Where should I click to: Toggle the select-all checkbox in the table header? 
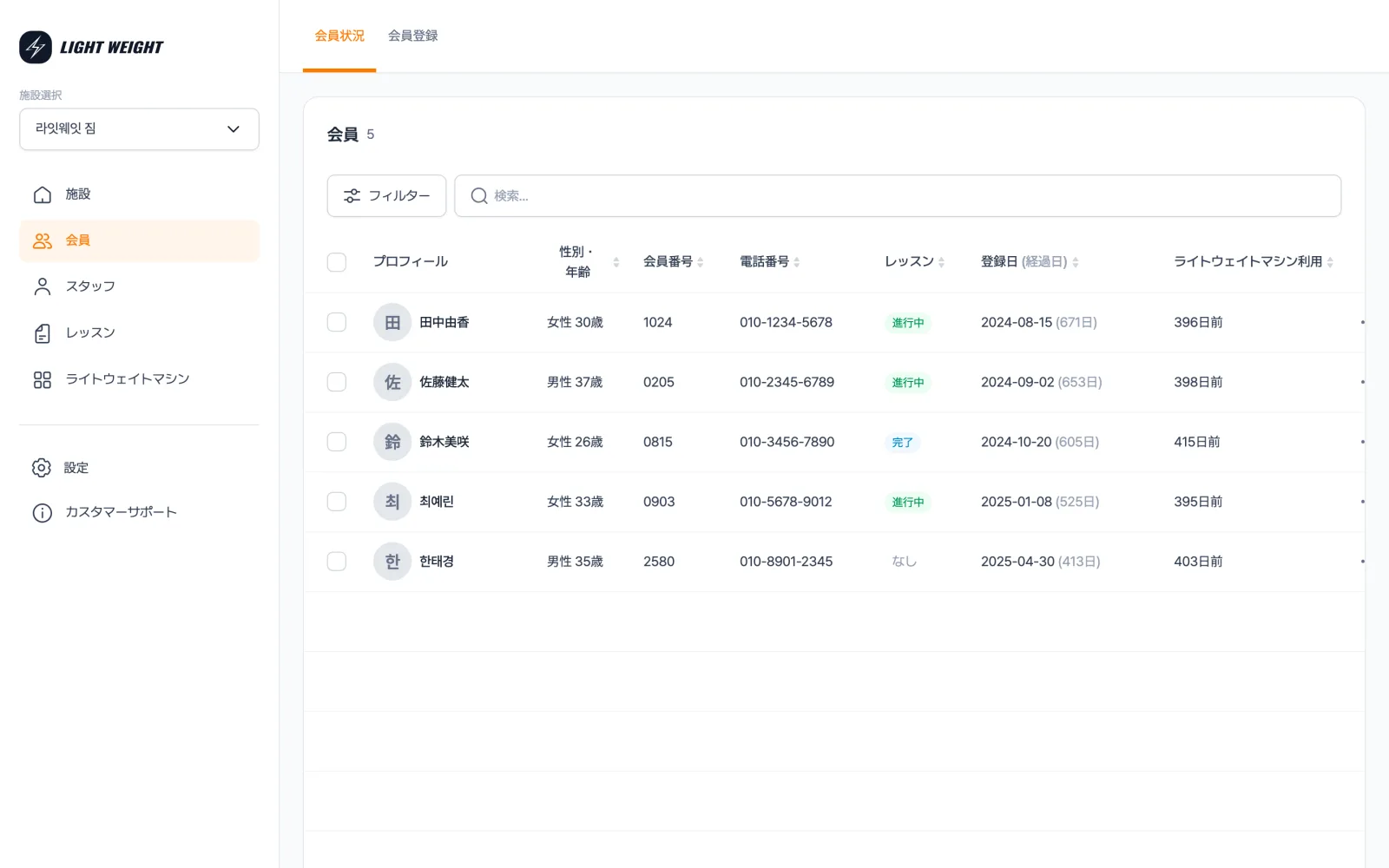tap(337, 262)
